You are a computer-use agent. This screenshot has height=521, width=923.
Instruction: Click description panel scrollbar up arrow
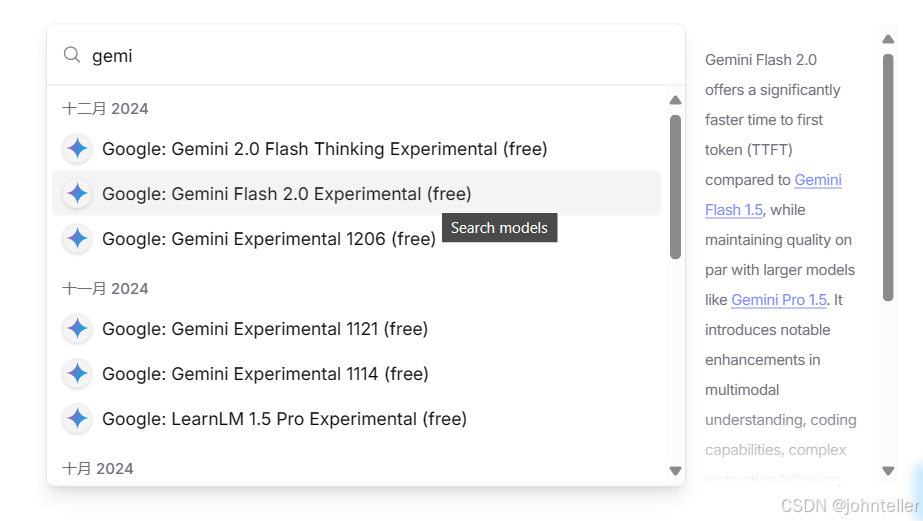tap(888, 40)
